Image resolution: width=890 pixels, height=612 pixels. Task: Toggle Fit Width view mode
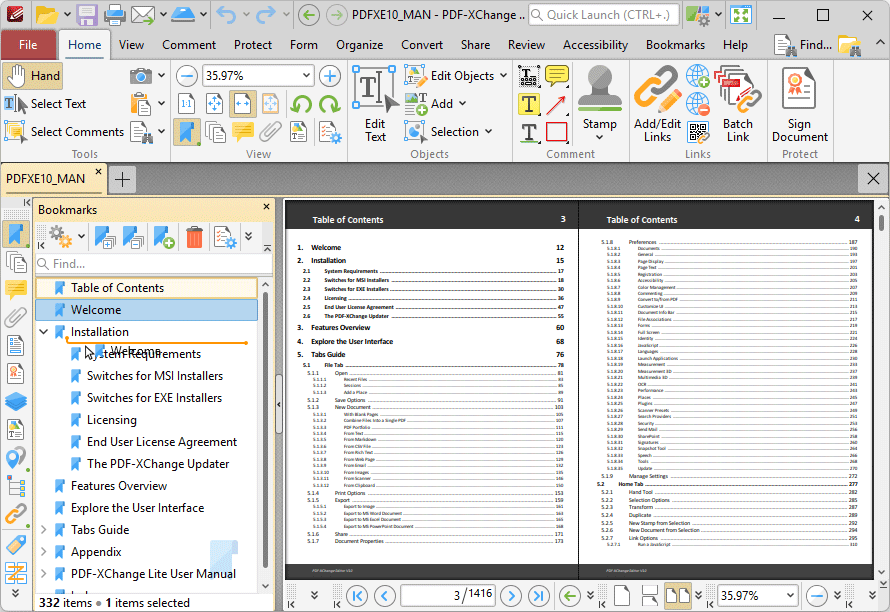(x=242, y=104)
